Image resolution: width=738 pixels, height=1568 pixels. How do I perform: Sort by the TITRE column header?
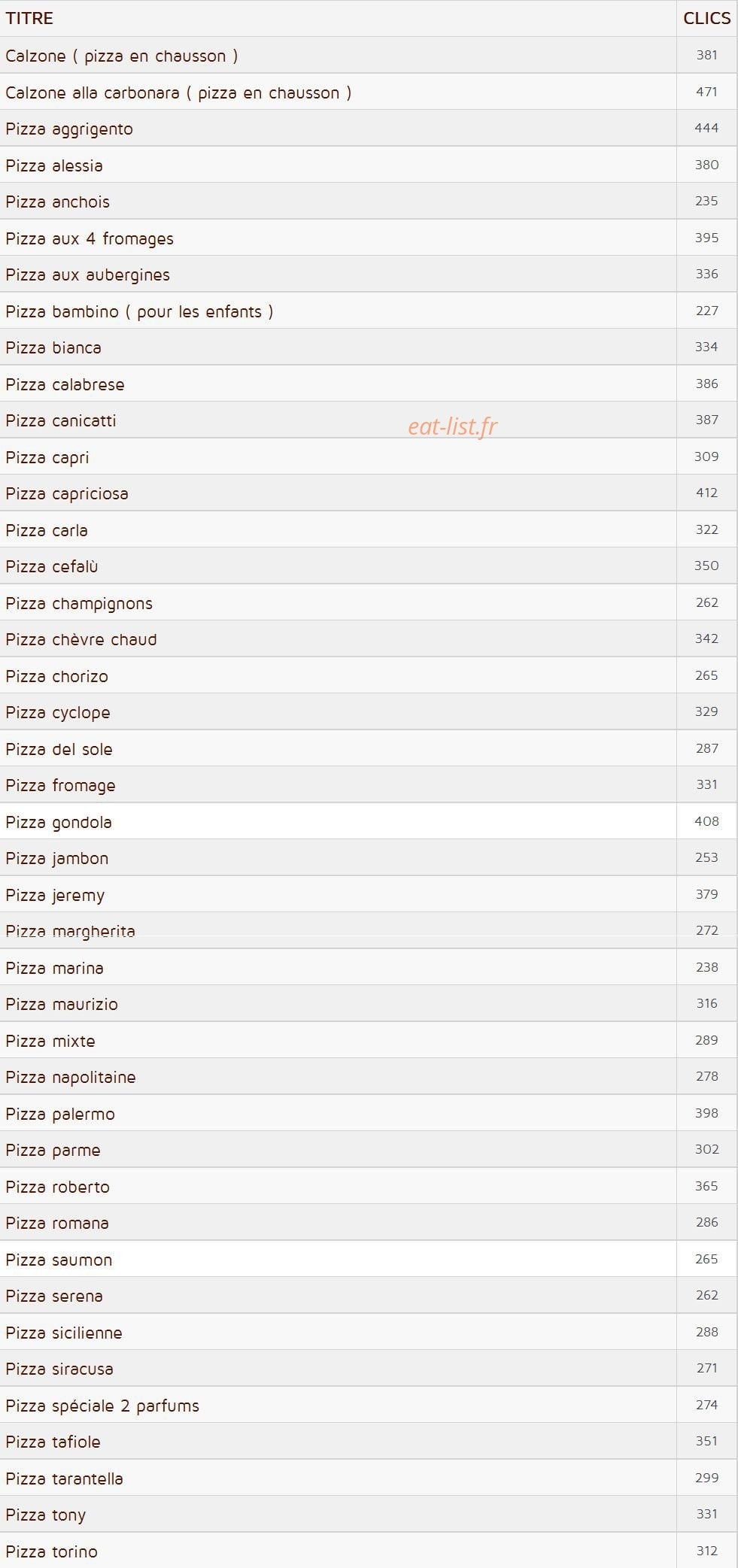29,18
